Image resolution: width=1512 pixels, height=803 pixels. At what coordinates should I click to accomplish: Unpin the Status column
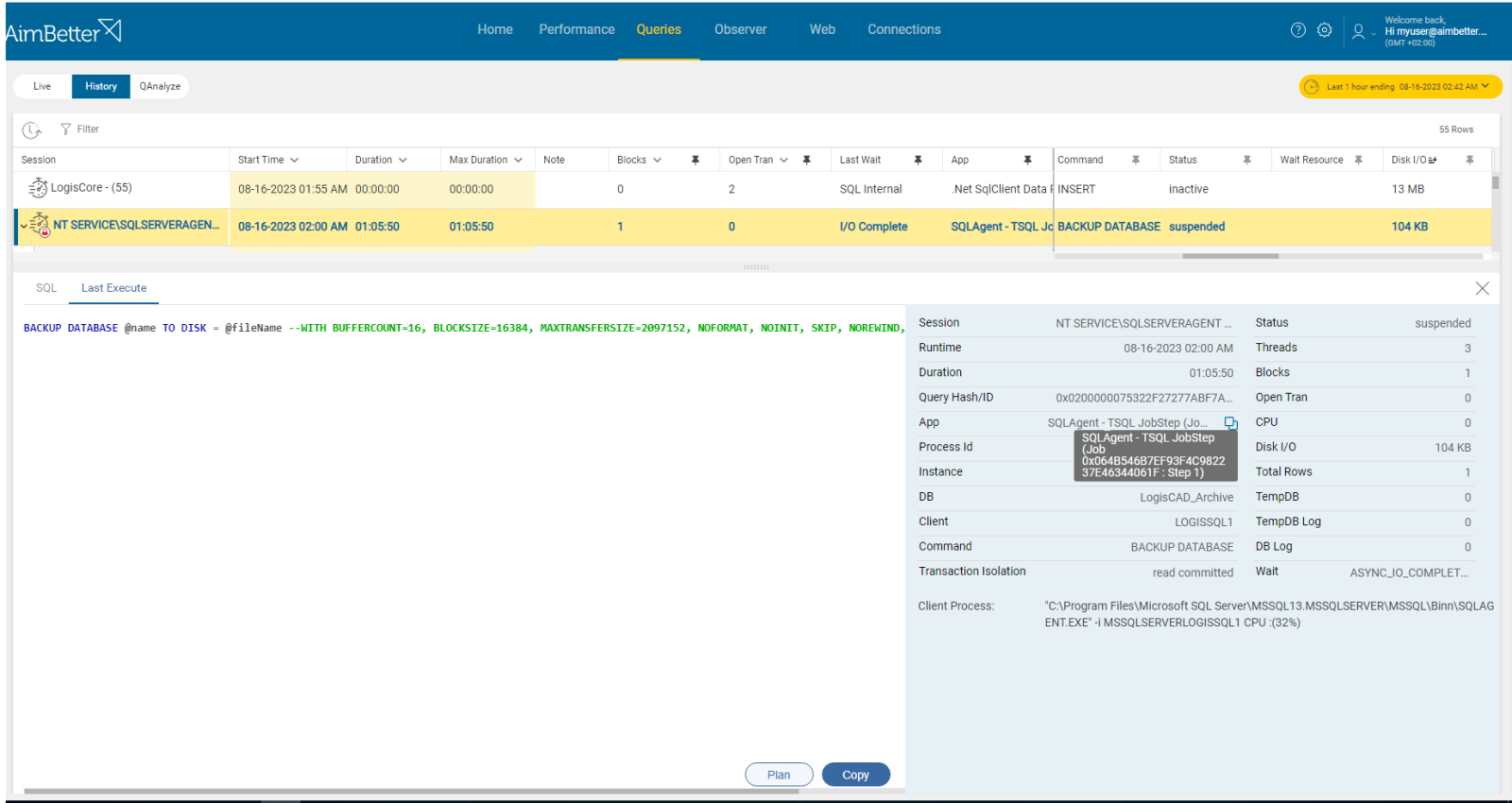1247,160
